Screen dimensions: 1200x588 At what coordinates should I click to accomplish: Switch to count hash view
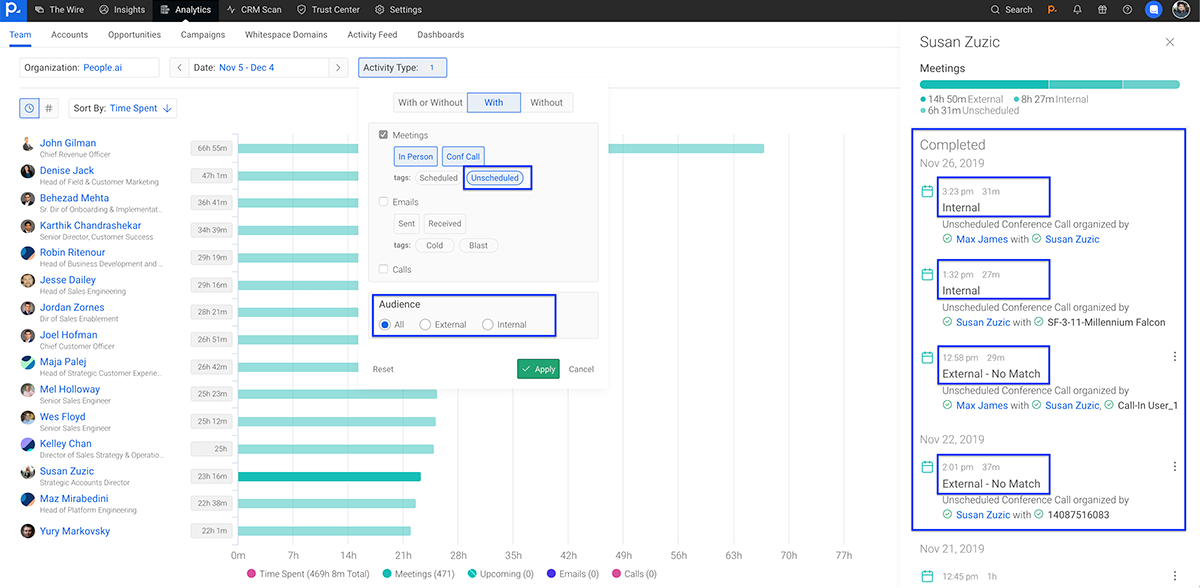coord(49,108)
